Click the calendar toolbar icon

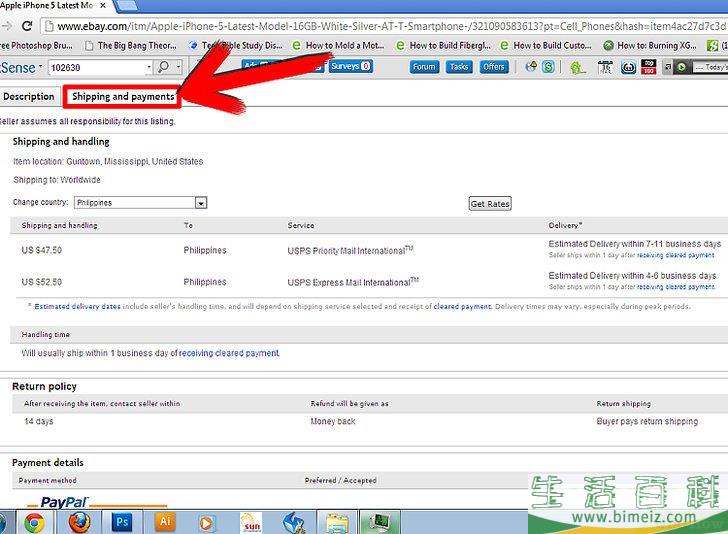605,68
